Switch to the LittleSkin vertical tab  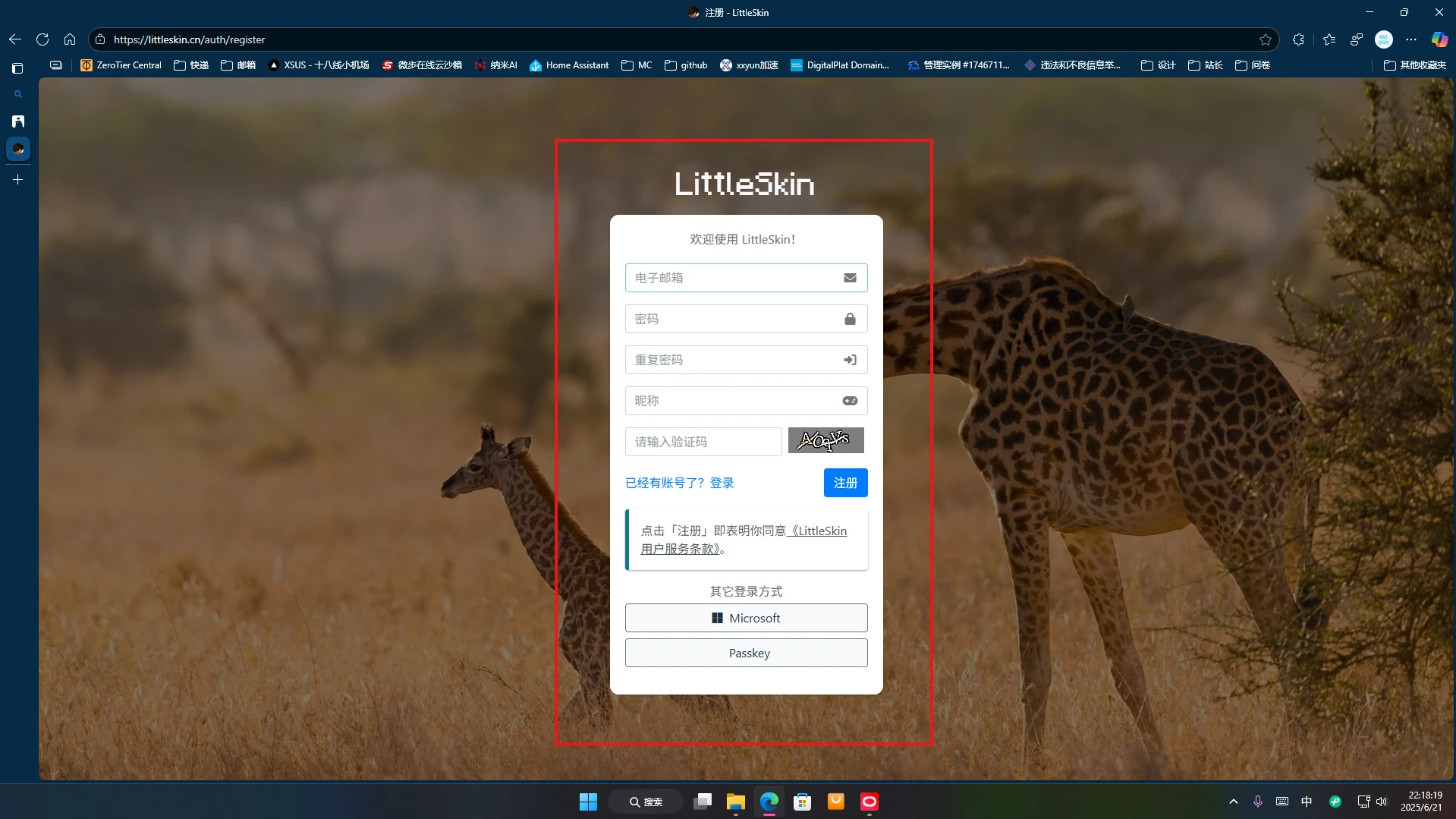[18, 149]
